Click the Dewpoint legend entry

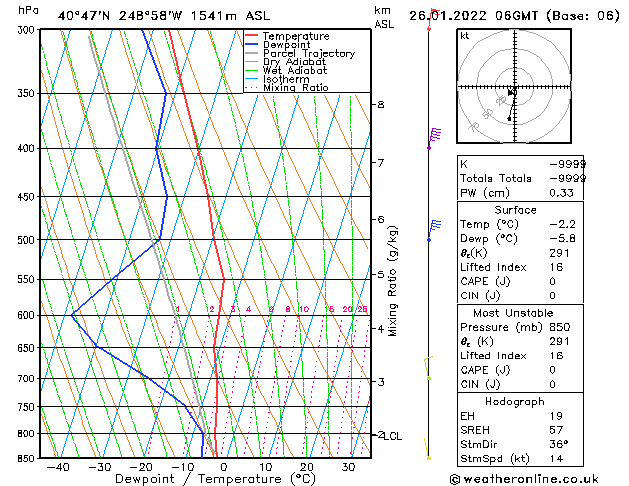coord(286,45)
